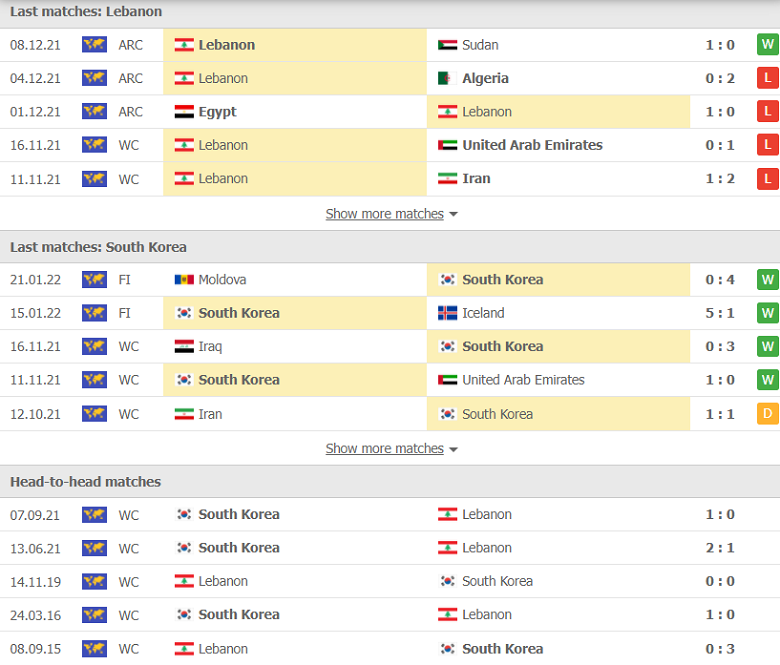
Task: Click the WC label on the 14.11.19 row
Action: point(129,581)
